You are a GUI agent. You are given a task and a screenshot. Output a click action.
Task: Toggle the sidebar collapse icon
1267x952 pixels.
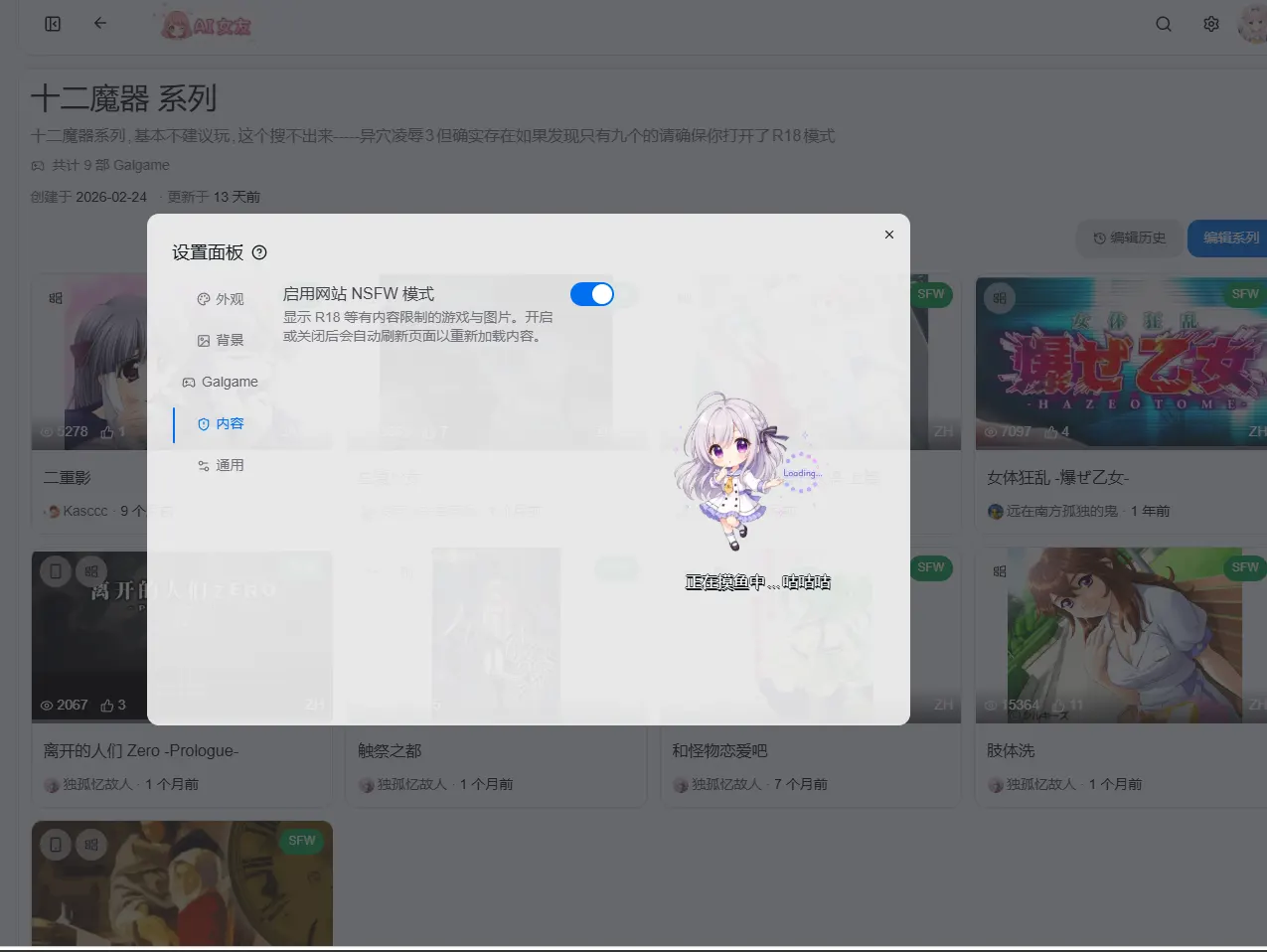pos(54,24)
